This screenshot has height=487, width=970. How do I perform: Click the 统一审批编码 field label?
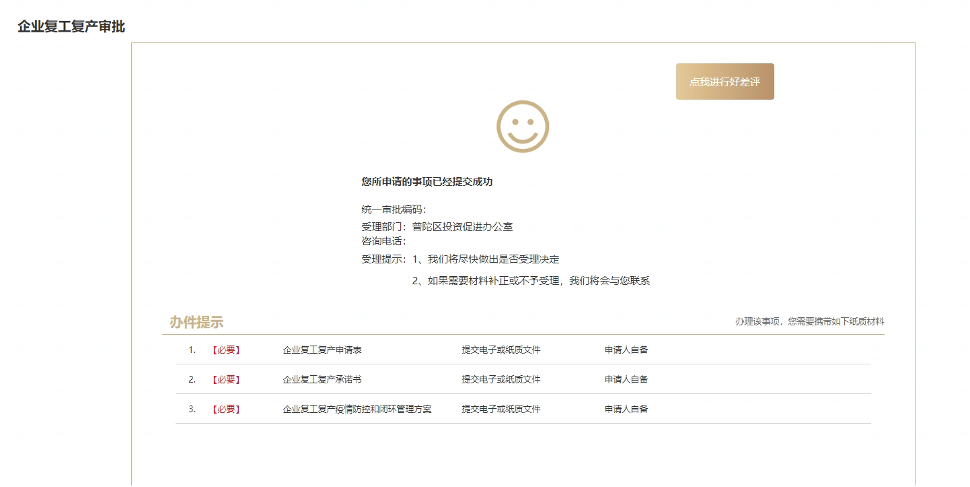click(393, 209)
